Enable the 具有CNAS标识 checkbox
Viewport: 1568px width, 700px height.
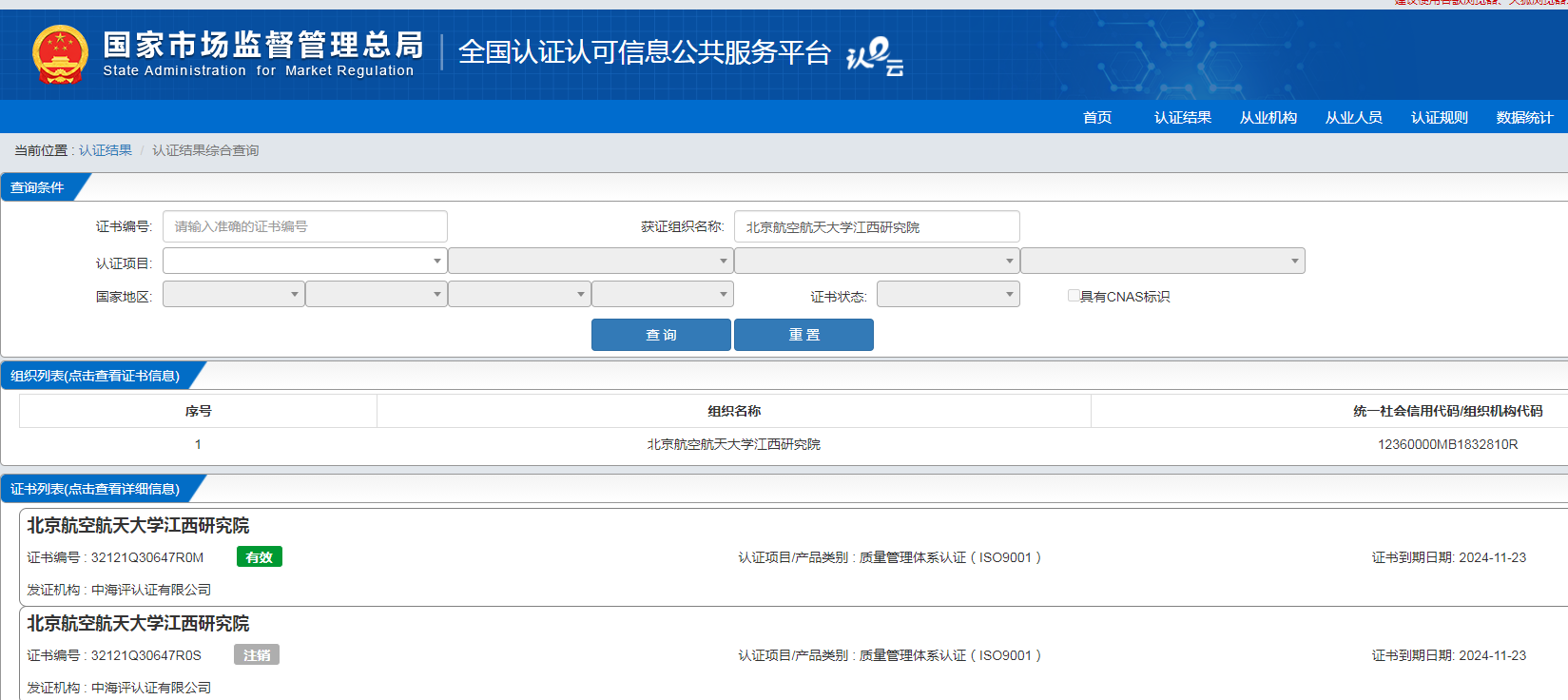click(x=1074, y=296)
